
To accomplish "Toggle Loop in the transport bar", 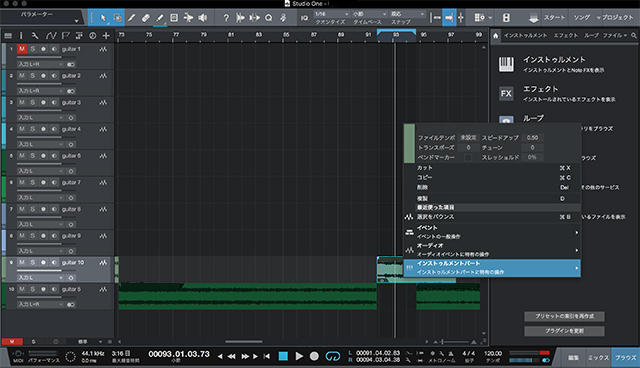I will pyautogui.click(x=333, y=356).
